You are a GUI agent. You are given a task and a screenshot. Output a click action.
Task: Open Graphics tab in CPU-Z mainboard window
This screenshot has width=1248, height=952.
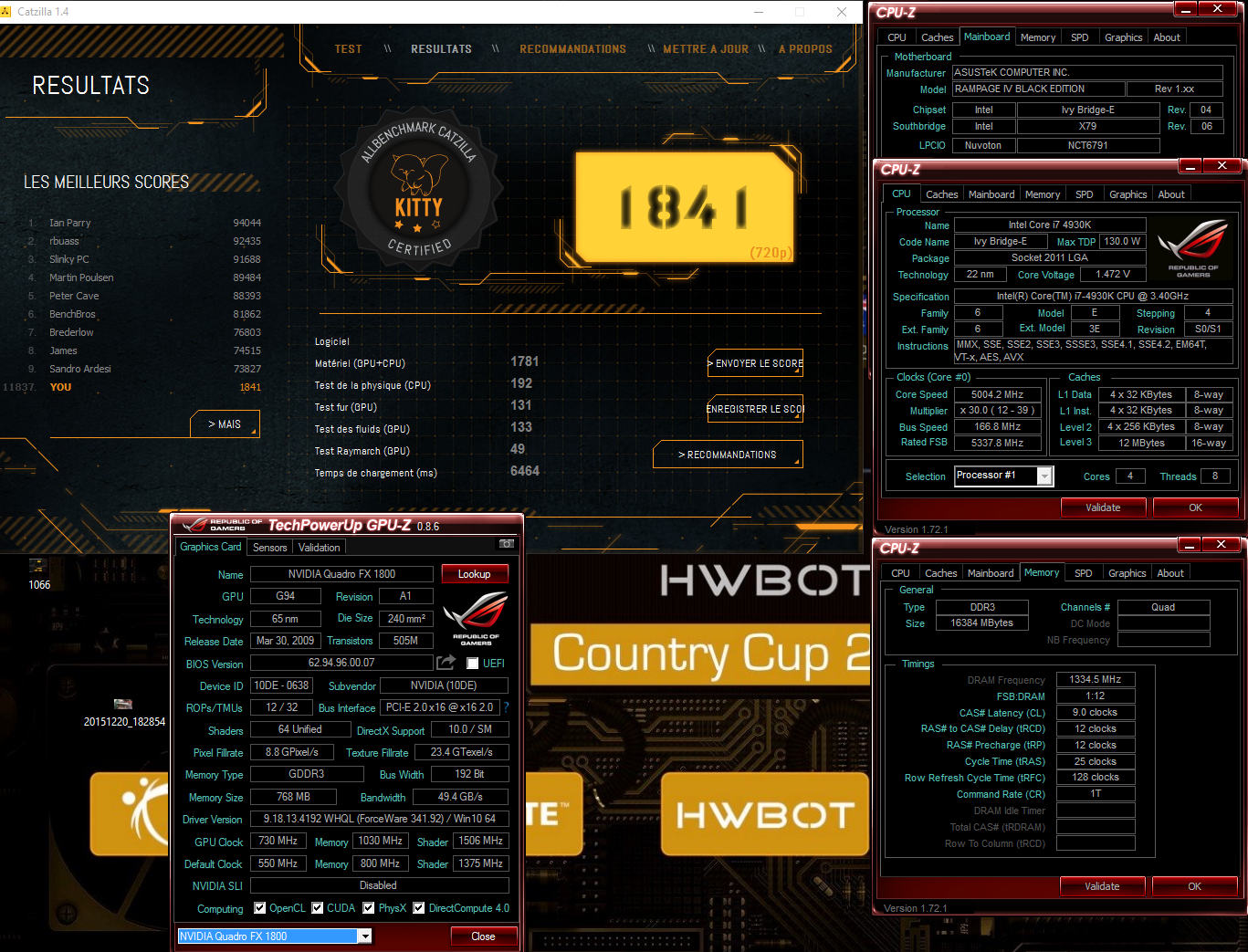[x=1123, y=37]
